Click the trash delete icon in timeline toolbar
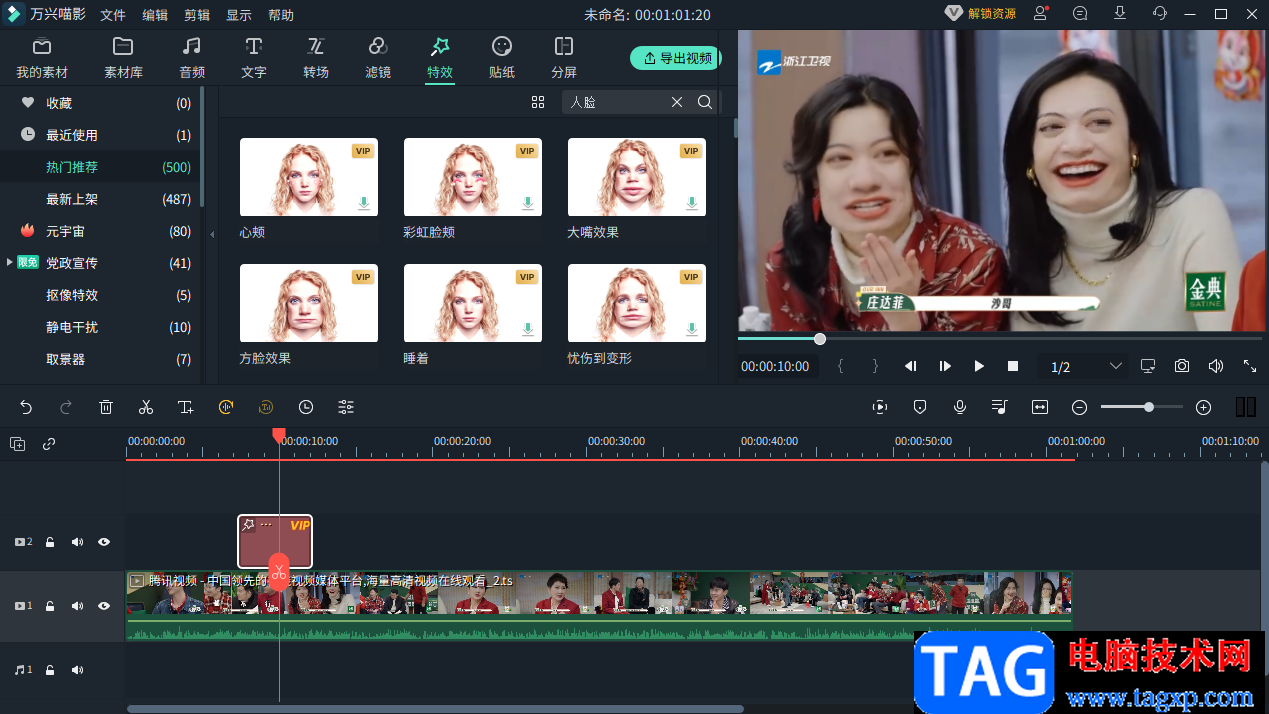The width and height of the screenshot is (1269, 714). tap(106, 407)
